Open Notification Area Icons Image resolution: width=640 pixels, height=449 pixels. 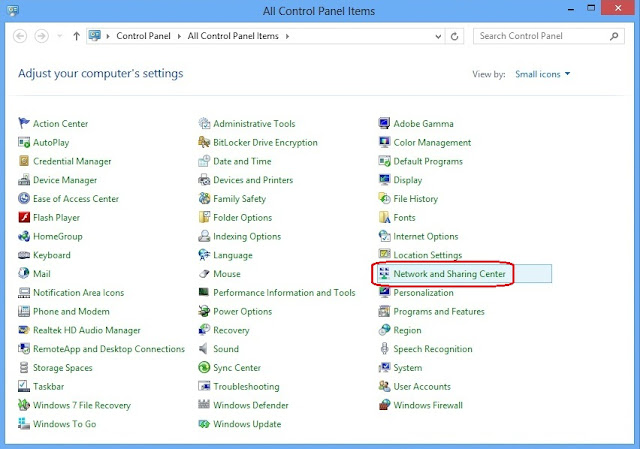pos(78,293)
